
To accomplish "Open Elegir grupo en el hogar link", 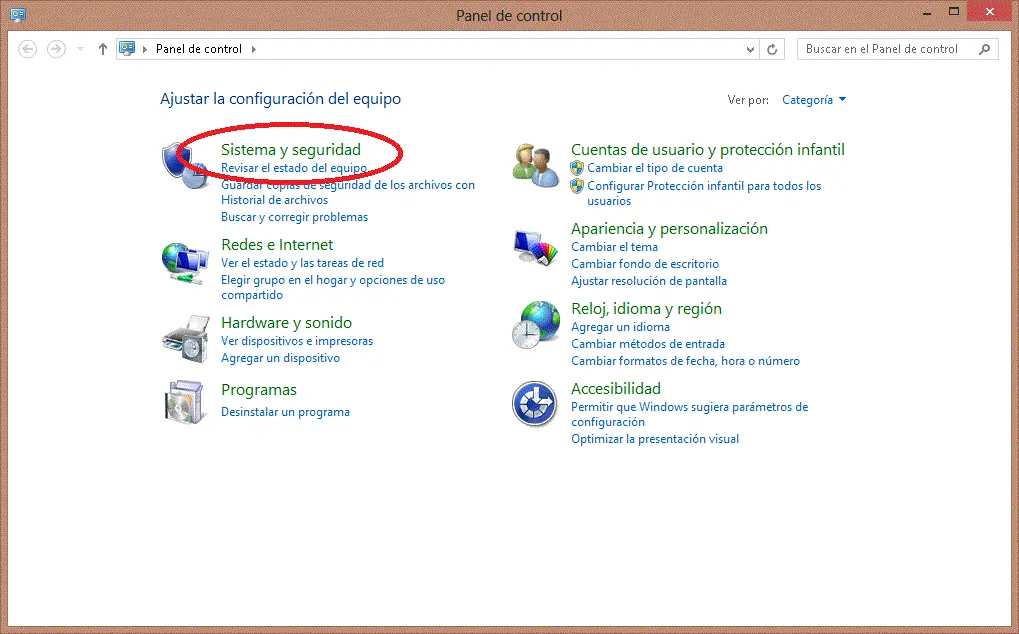I will point(333,287).
